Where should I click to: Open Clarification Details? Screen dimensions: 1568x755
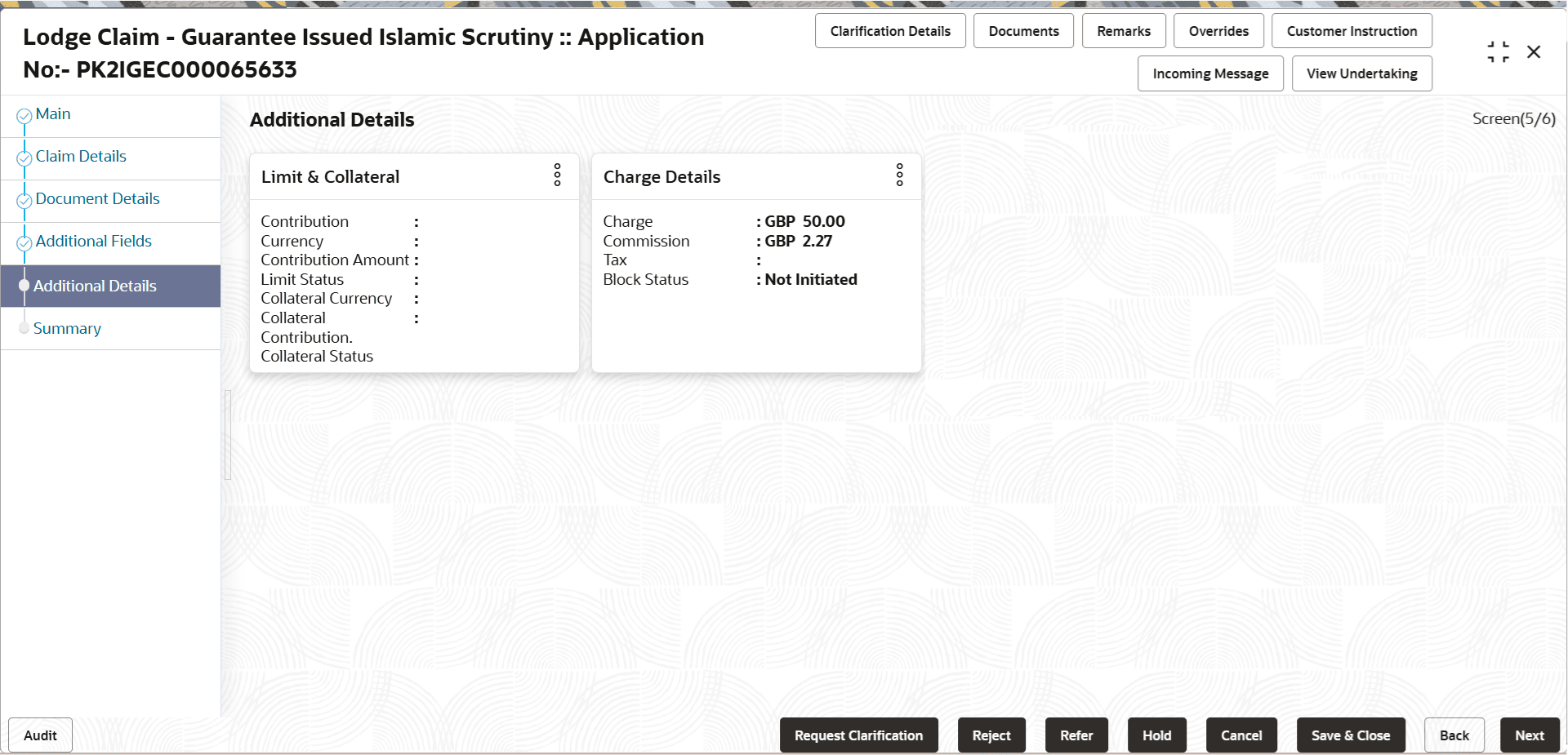click(x=890, y=30)
